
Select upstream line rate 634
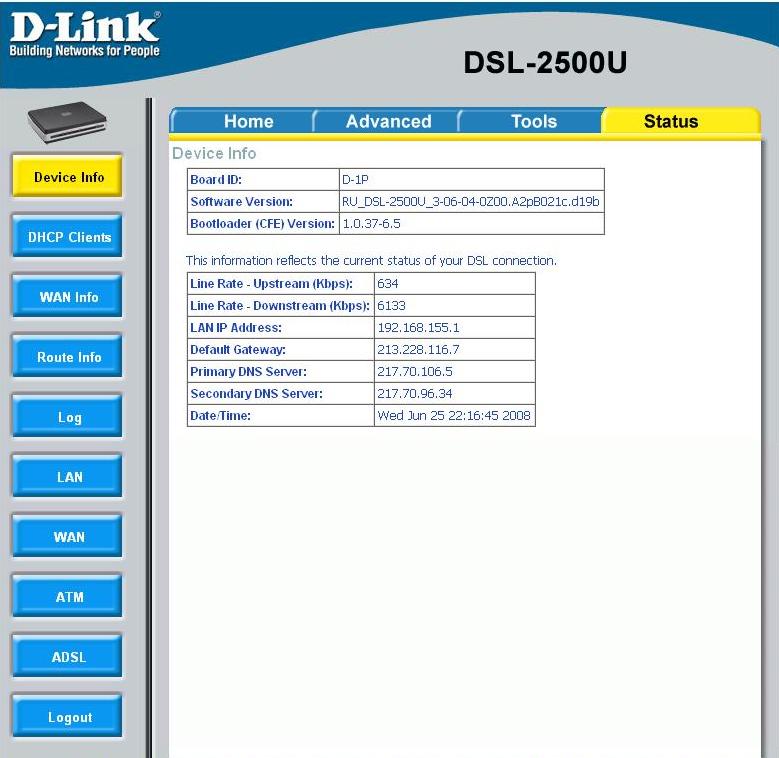[x=388, y=284]
